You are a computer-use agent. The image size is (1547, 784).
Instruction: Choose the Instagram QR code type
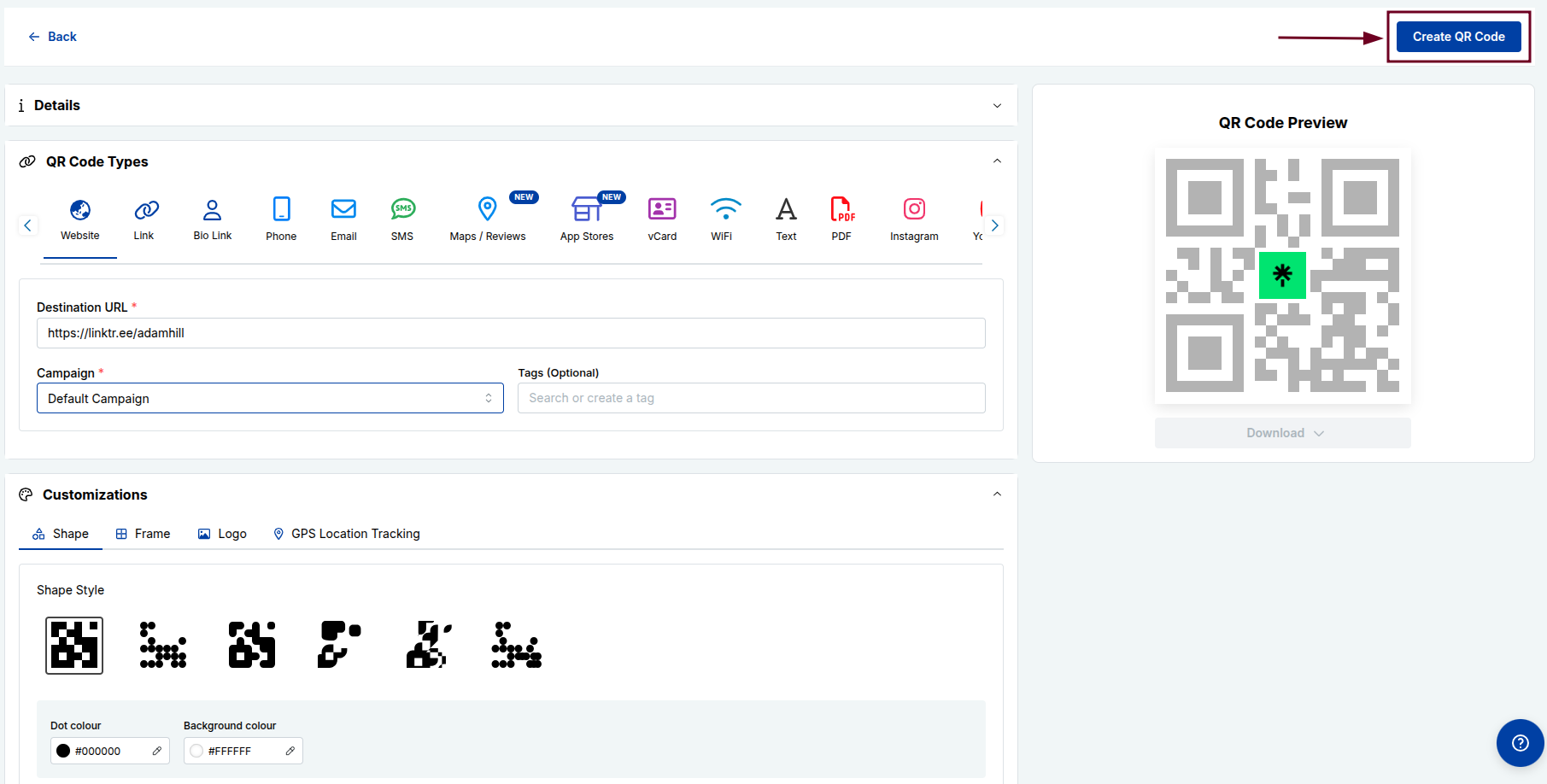[x=914, y=219]
